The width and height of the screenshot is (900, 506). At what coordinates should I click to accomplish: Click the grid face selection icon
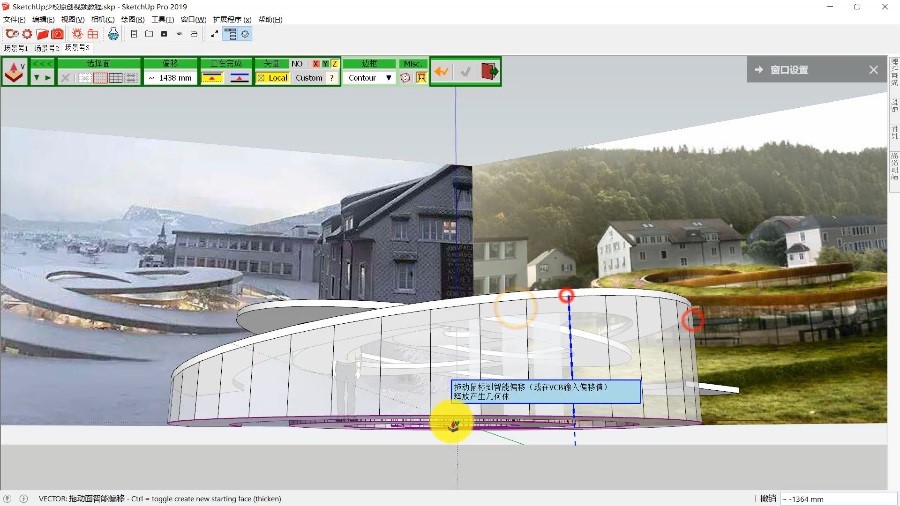[x=116, y=78]
